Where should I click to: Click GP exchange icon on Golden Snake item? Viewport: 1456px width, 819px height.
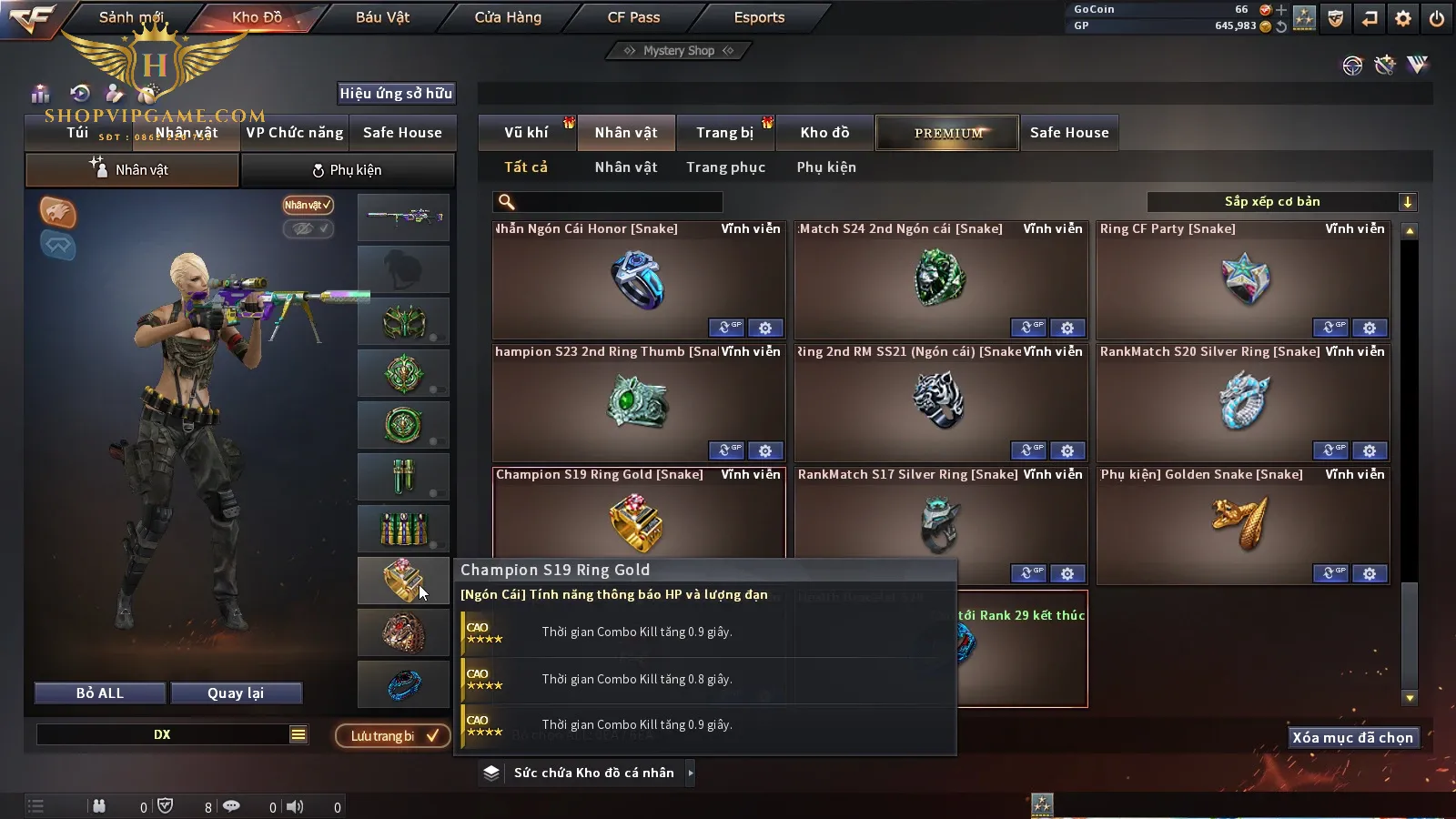click(x=1330, y=573)
